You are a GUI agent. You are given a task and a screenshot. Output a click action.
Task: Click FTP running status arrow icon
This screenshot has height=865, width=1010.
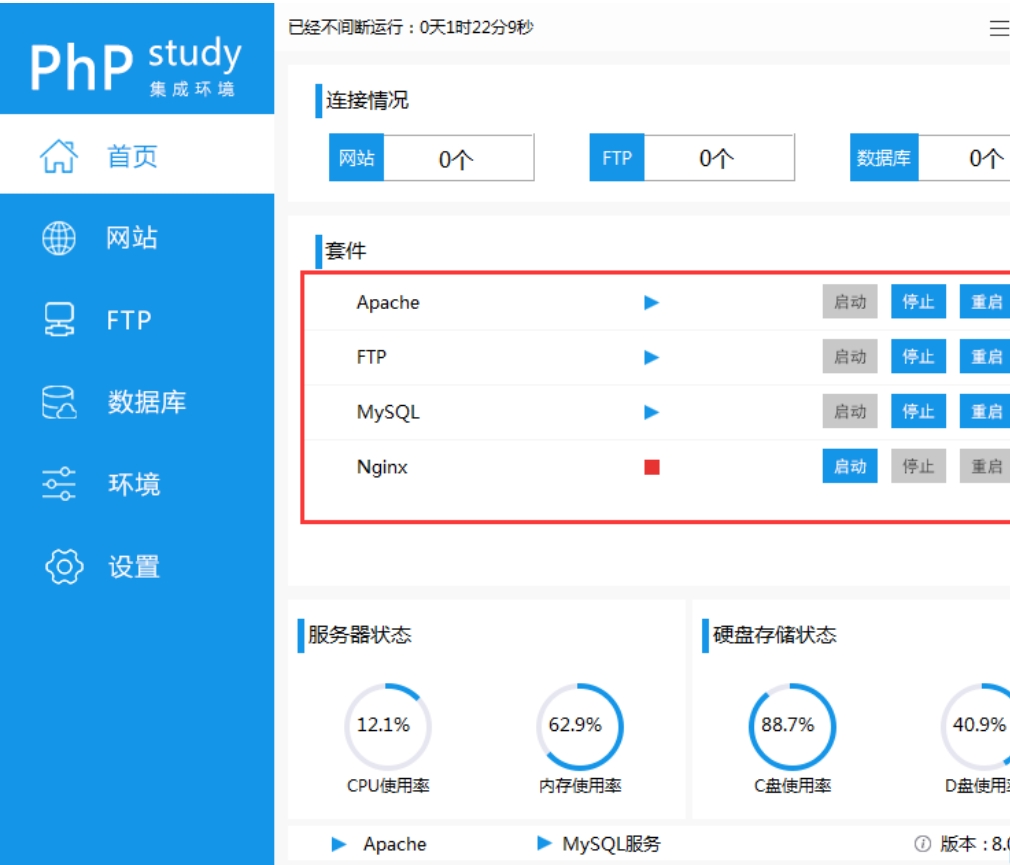click(x=651, y=357)
